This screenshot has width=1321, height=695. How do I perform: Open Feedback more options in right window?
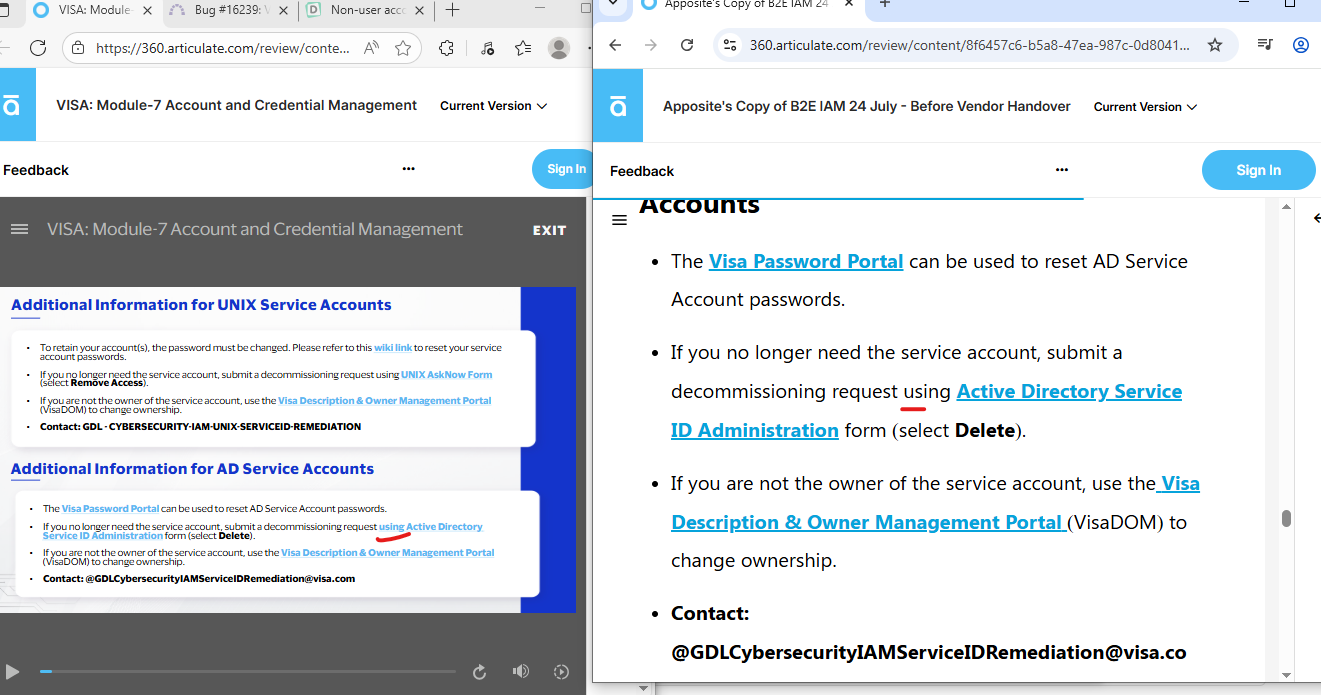coord(1062,170)
